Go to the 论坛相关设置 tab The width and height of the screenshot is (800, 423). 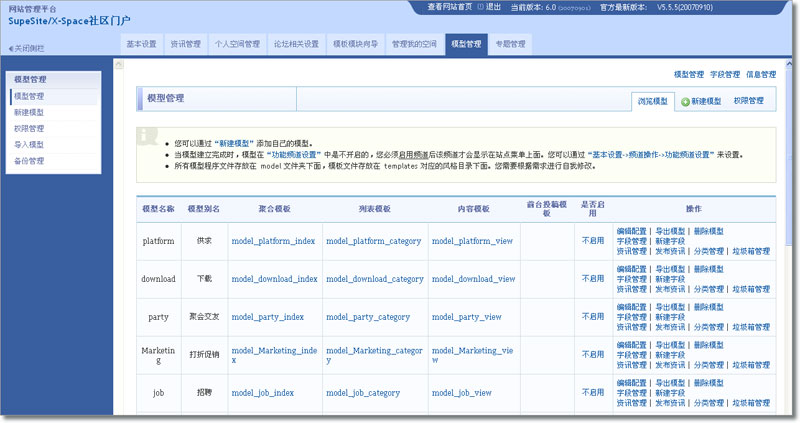point(296,44)
